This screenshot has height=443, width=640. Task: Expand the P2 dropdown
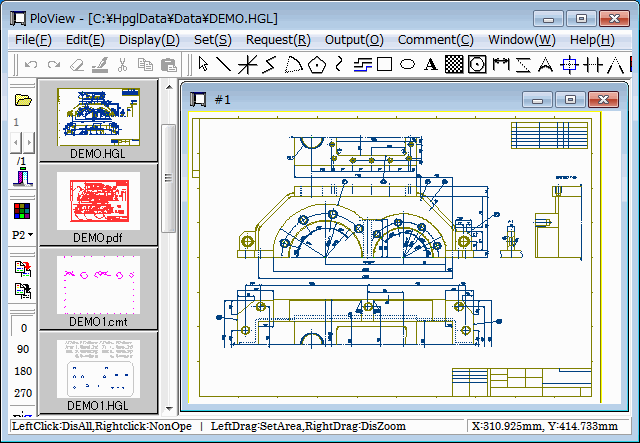(23, 234)
